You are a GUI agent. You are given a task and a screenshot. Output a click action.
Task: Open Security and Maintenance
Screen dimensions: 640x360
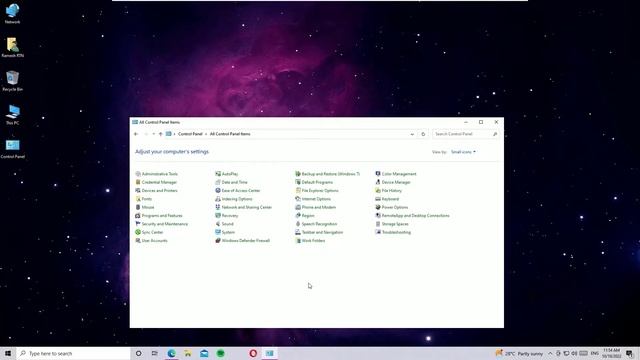[x=162, y=224]
